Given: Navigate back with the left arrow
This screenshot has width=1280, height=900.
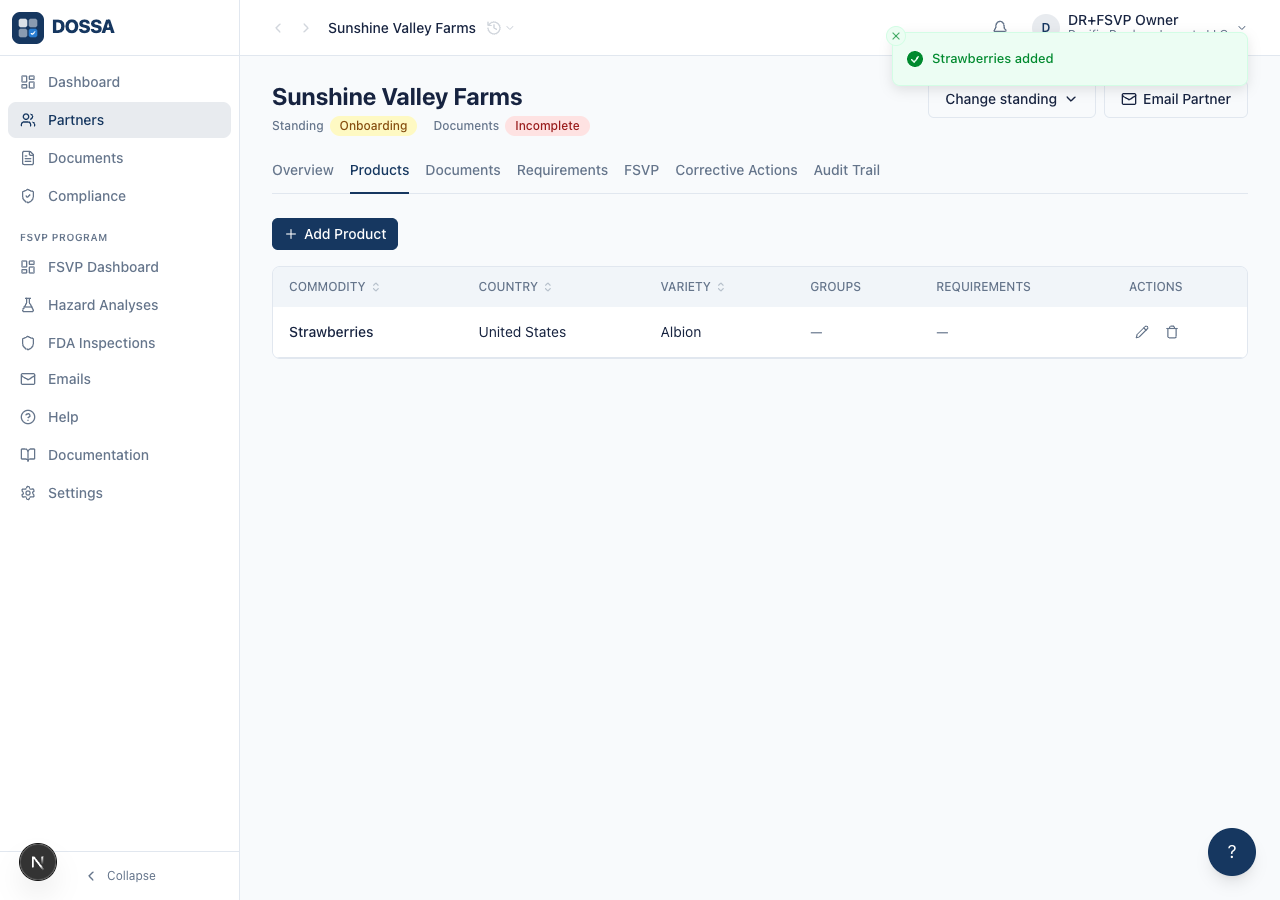Looking at the screenshot, I should coord(278,28).
